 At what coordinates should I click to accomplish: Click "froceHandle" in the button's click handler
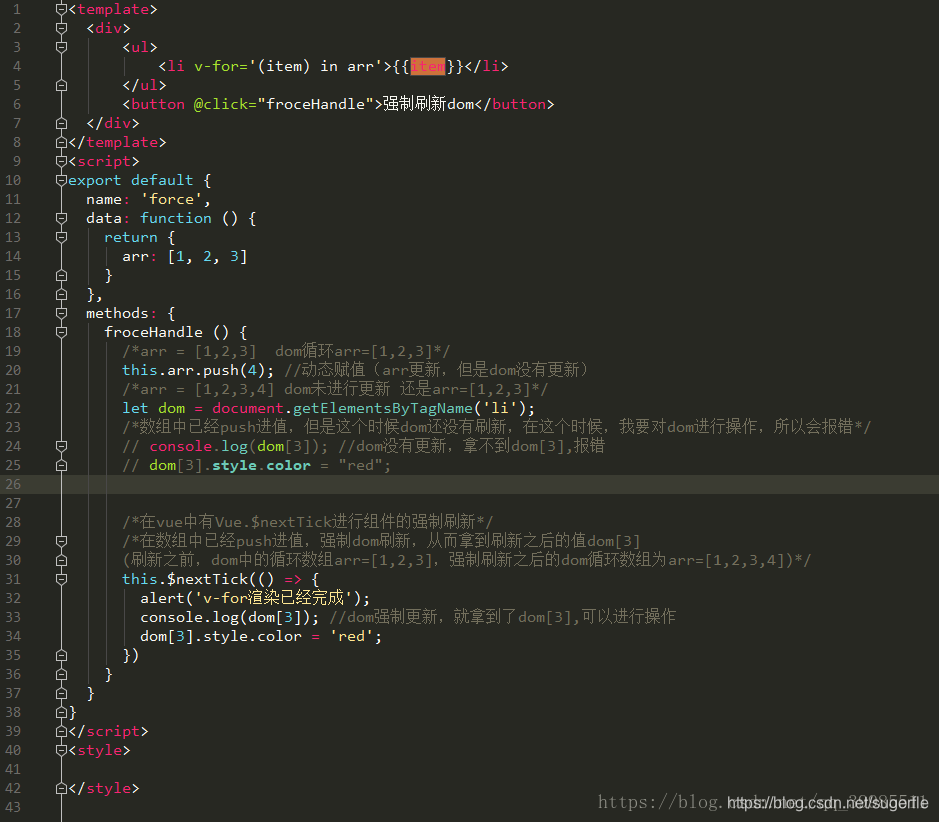pos(316,104)
